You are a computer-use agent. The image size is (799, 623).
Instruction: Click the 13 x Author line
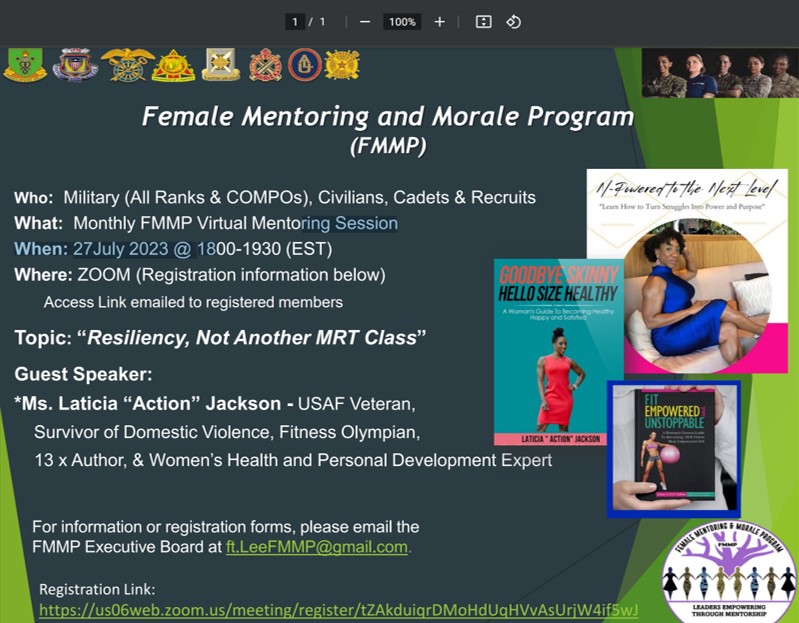293,460
